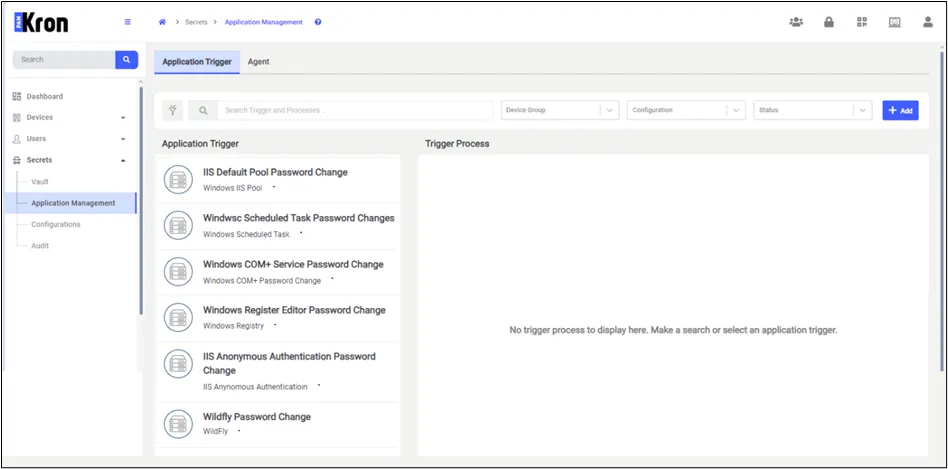Open Audit under Secrets
This screenshot has width=948, height=469.
coord(40,246)
